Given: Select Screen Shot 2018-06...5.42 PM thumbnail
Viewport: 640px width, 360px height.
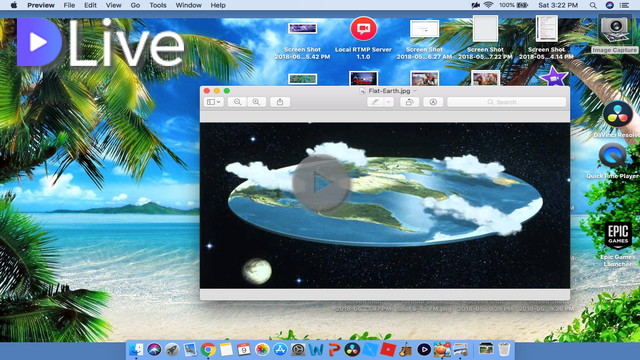Looking at the screenshot, I should tap(302, 29).
